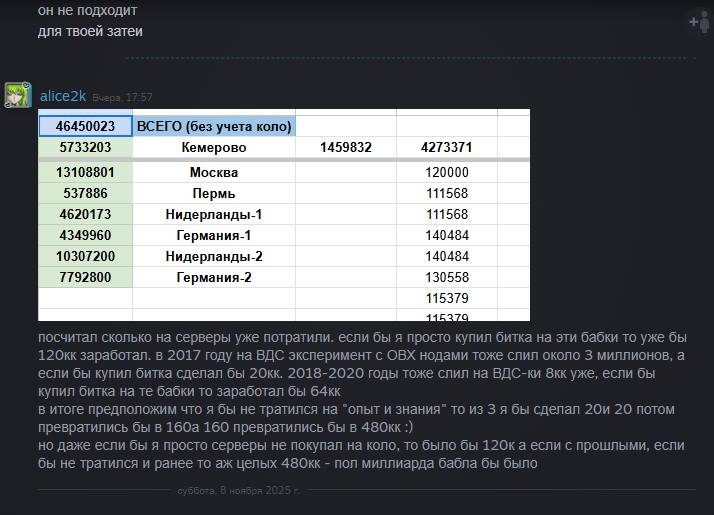Select the Кемерово row label

214,147
